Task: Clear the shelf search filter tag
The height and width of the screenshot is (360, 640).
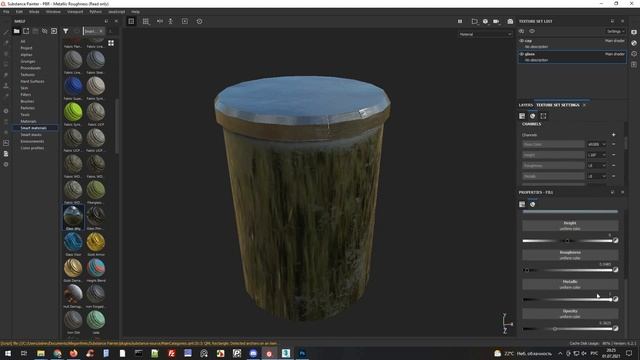Action: coord(101,31)
